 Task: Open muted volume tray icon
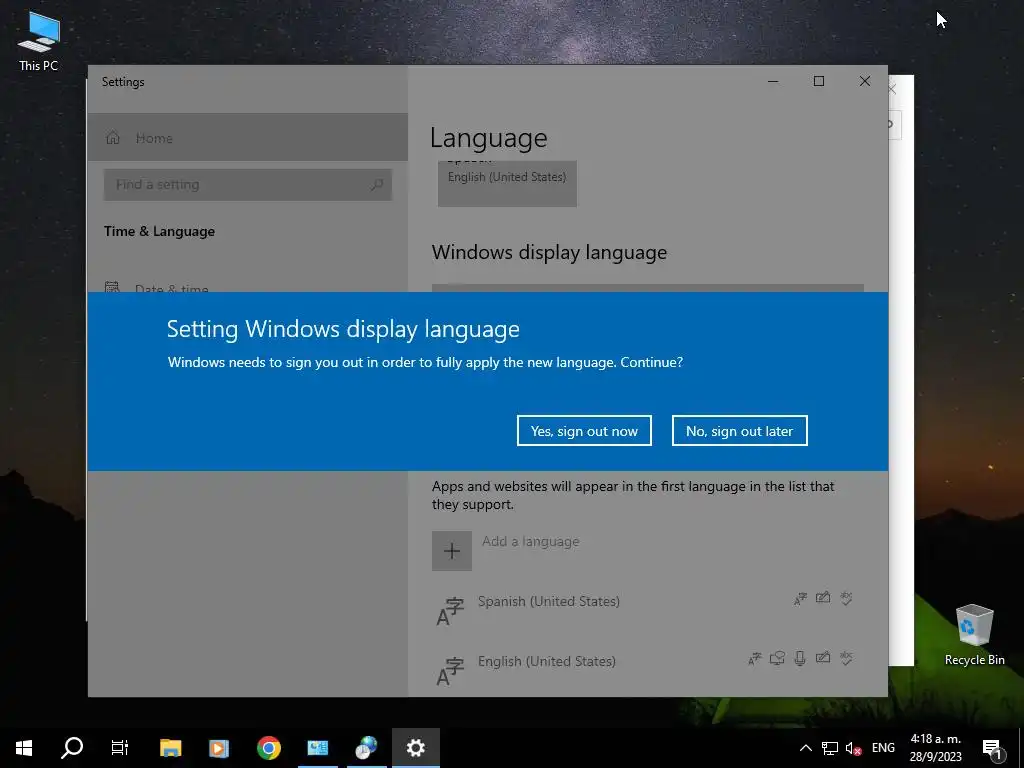click(853, 748)
